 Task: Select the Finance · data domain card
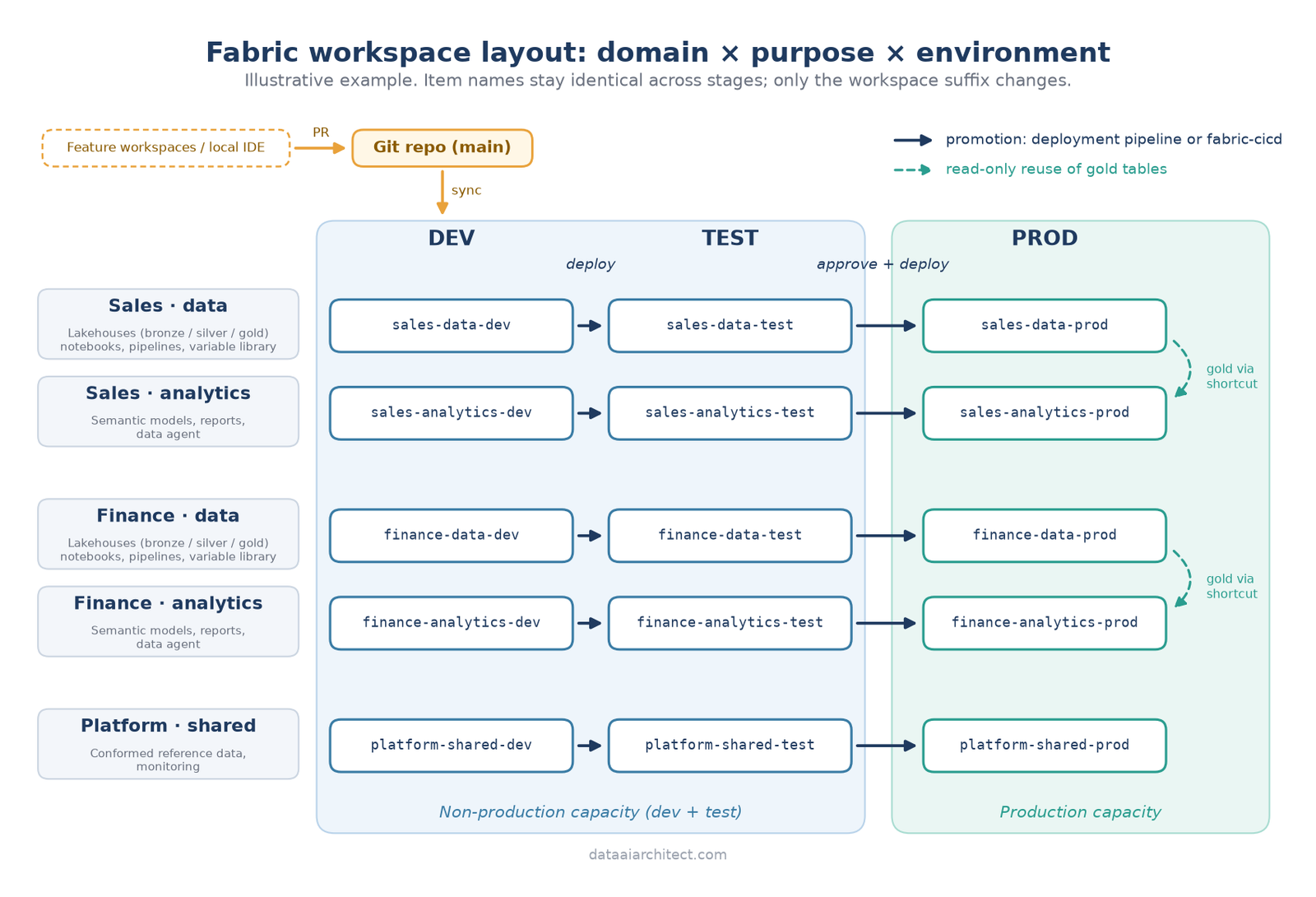tap(168, 534)
